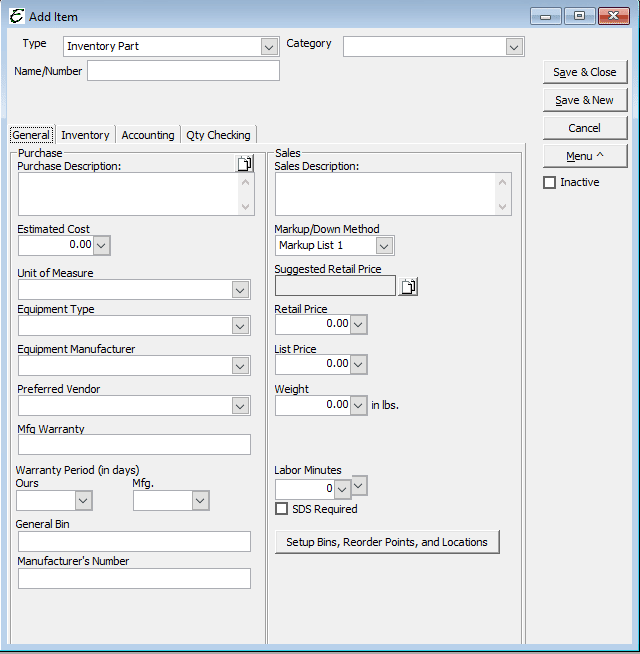
Task: Open the Menu button
Action: (x=585, y=156)
